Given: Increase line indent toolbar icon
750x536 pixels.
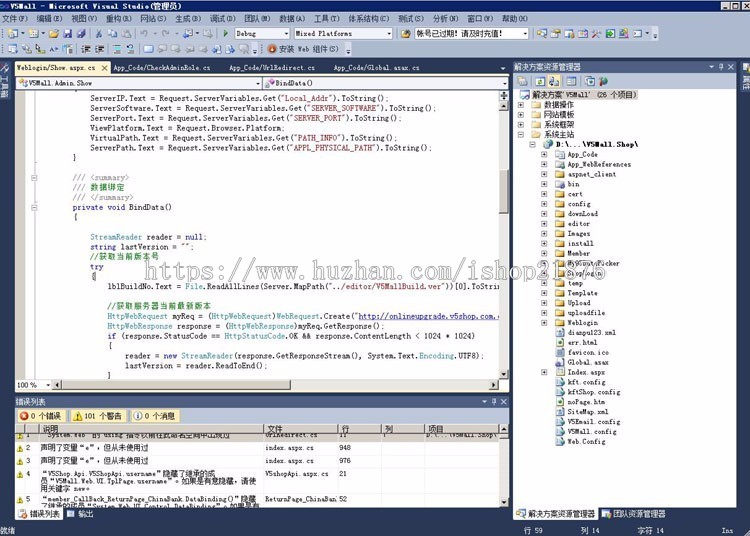Looking at the screenshot, I should point(99,49).
